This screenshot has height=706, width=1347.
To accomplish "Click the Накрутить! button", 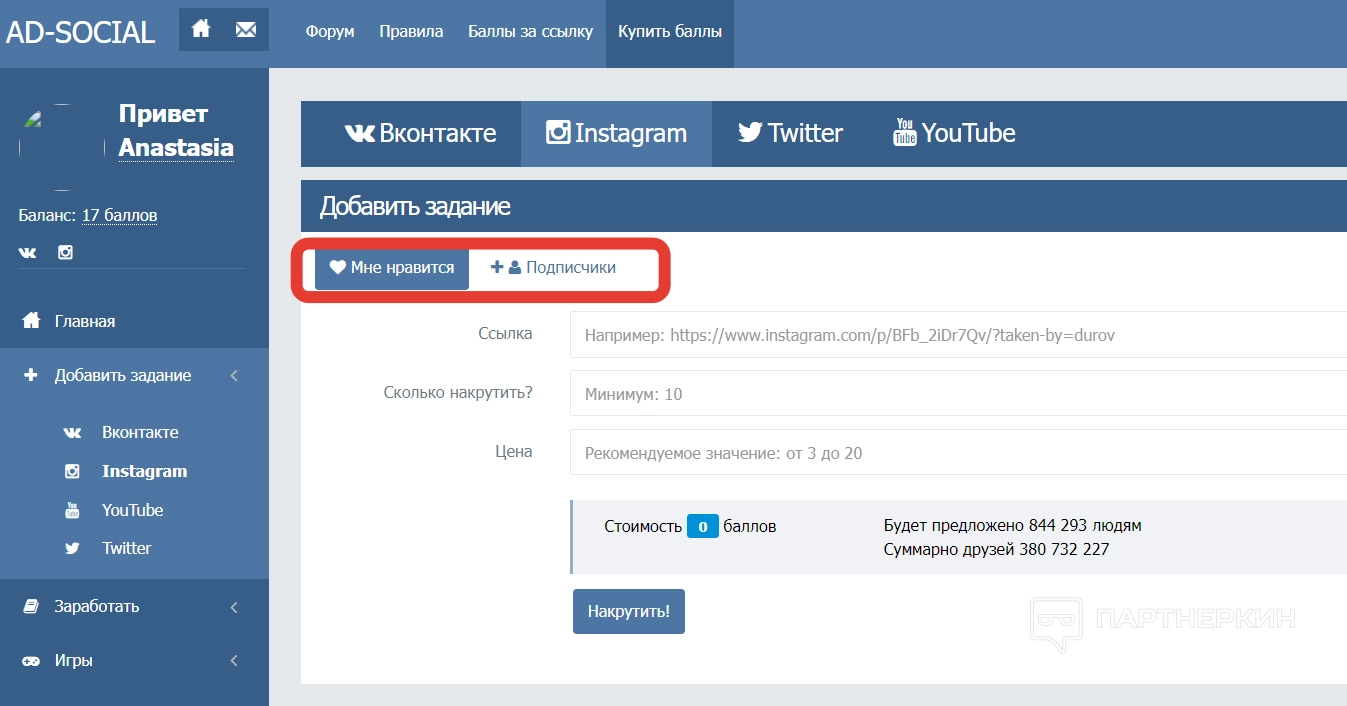I will [629, 611].
